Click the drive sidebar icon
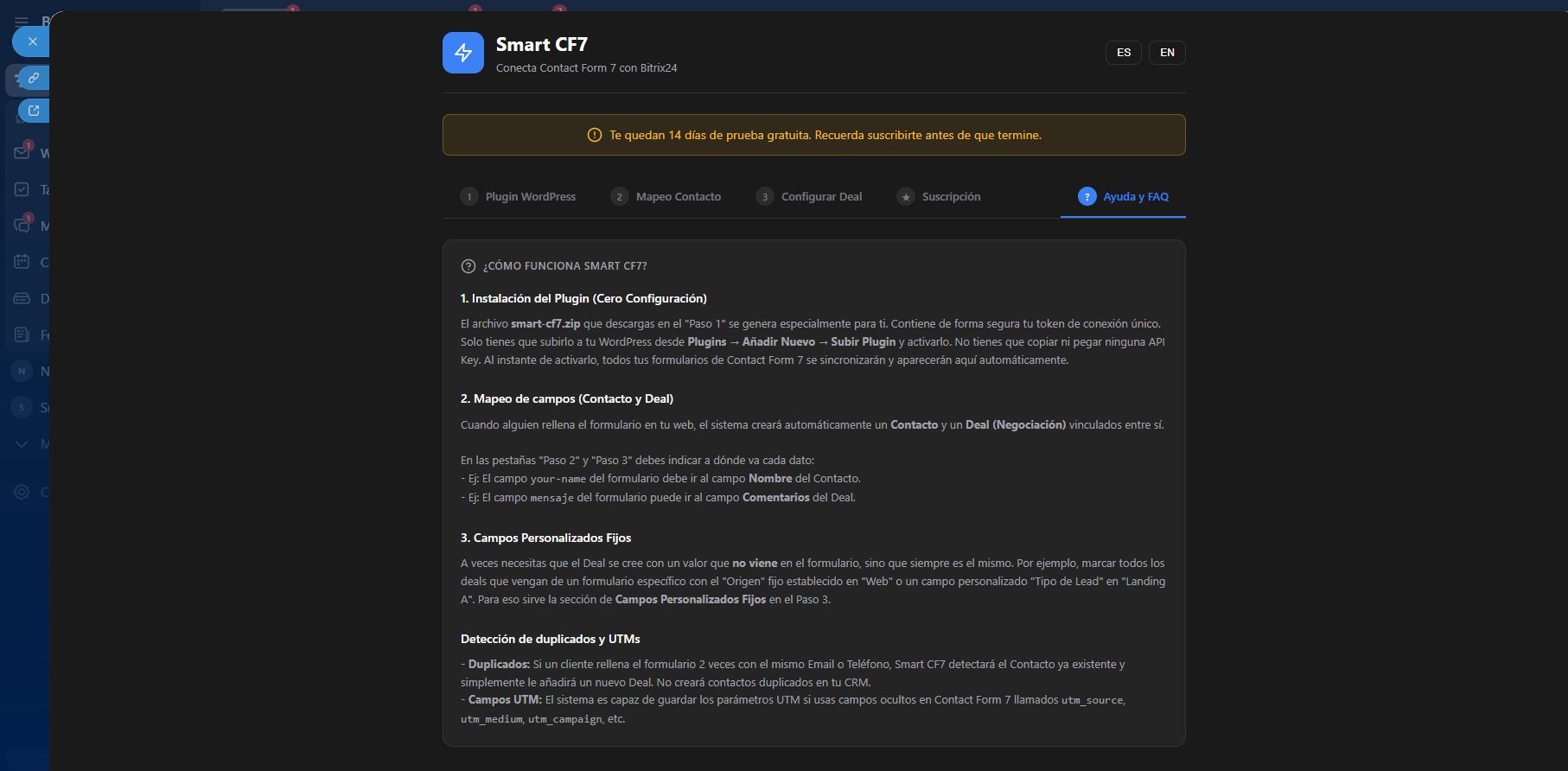Viewport: 1568px width, 771px height. (22, 298)
